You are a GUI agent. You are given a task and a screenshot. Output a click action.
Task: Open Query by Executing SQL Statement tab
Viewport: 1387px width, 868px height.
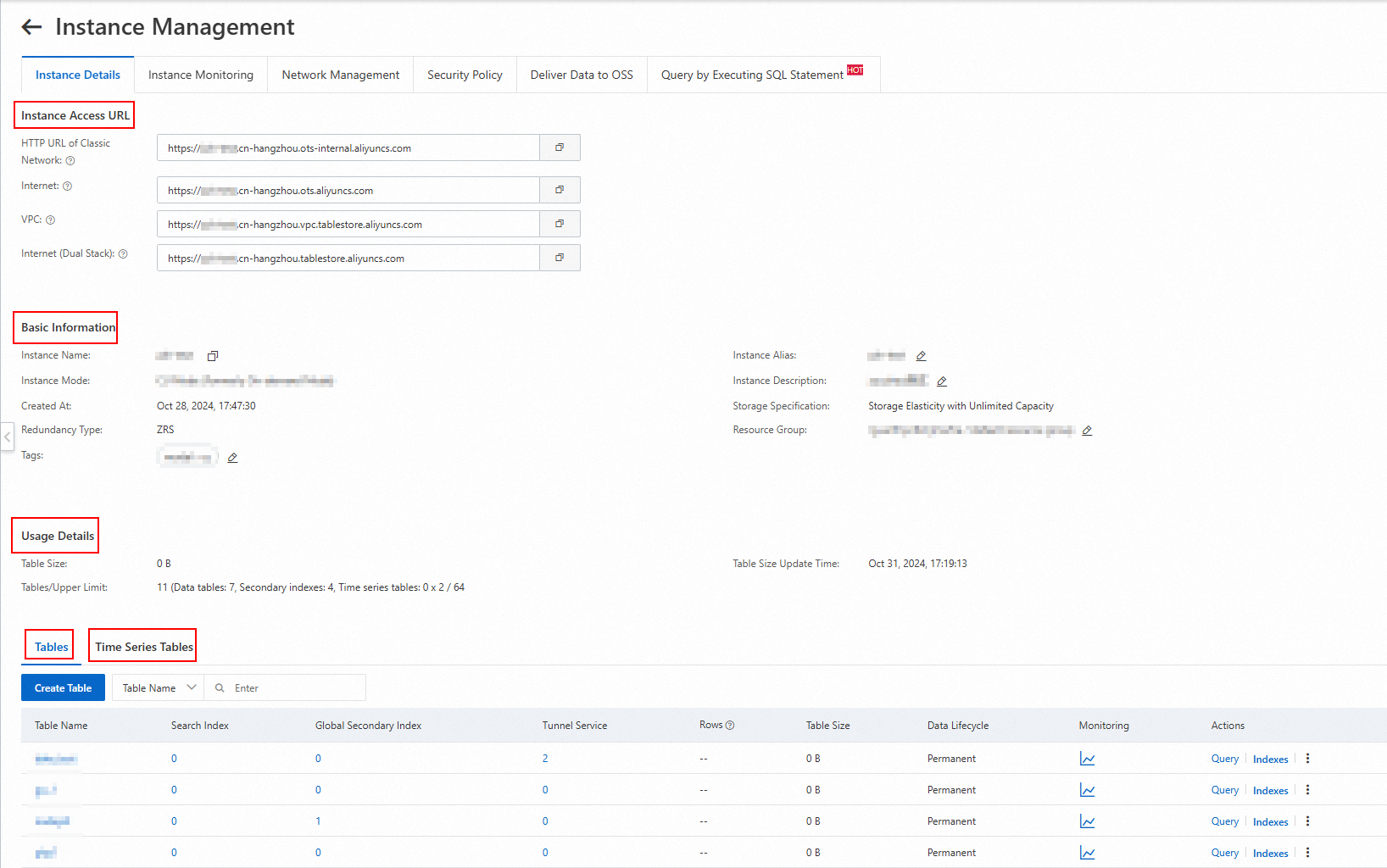pos(763,75)
